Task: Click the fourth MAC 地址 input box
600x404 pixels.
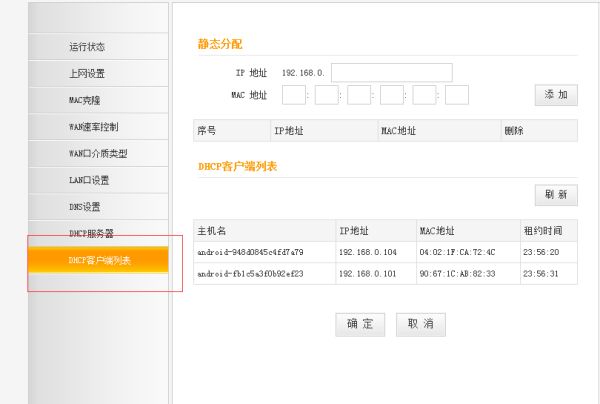Action: tap(392, 95)
